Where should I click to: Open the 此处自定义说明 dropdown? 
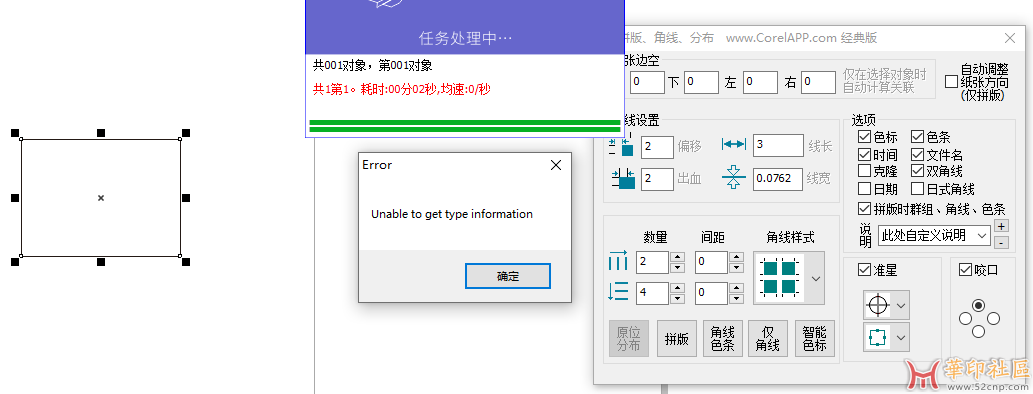(982, 235)
